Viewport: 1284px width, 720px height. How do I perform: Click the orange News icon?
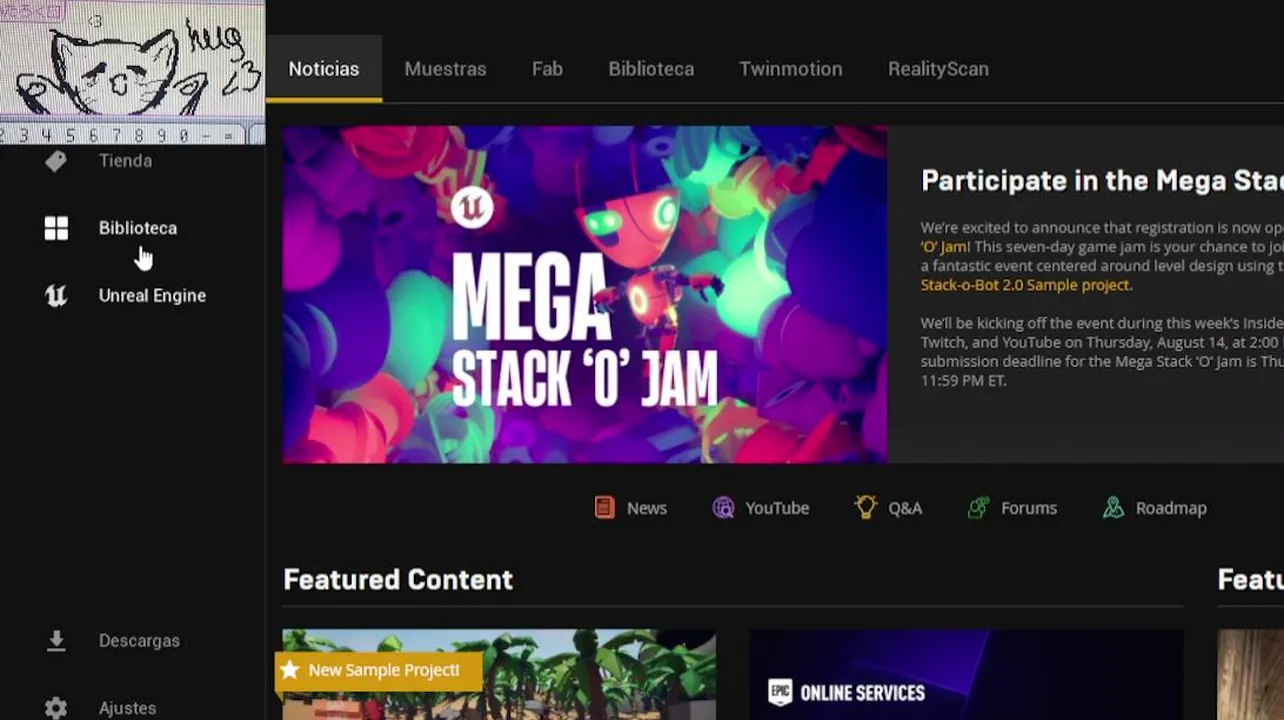coord(604,508)
